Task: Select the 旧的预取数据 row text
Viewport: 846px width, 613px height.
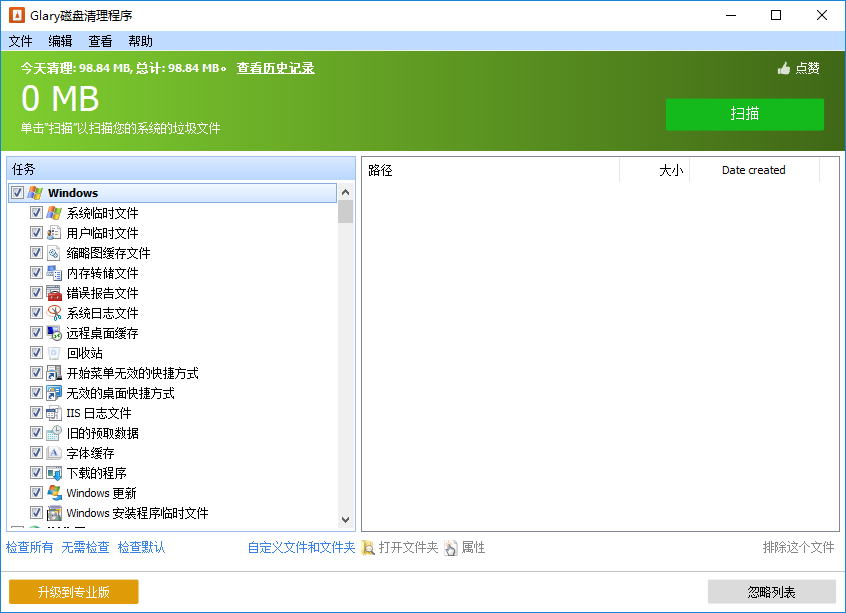Action: (x=103, y=433)
